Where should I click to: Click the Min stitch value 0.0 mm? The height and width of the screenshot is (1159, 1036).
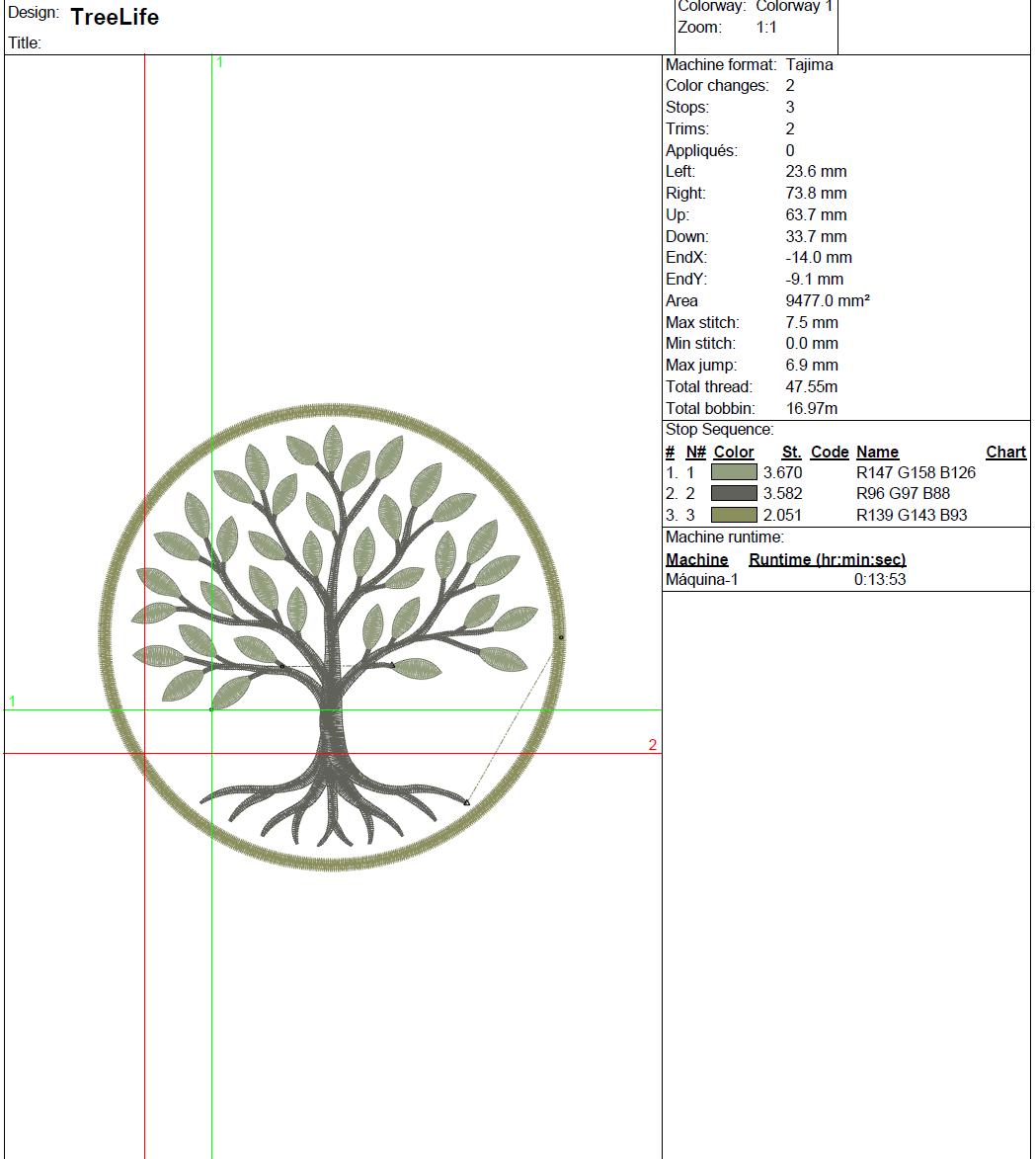click(812, 343)
